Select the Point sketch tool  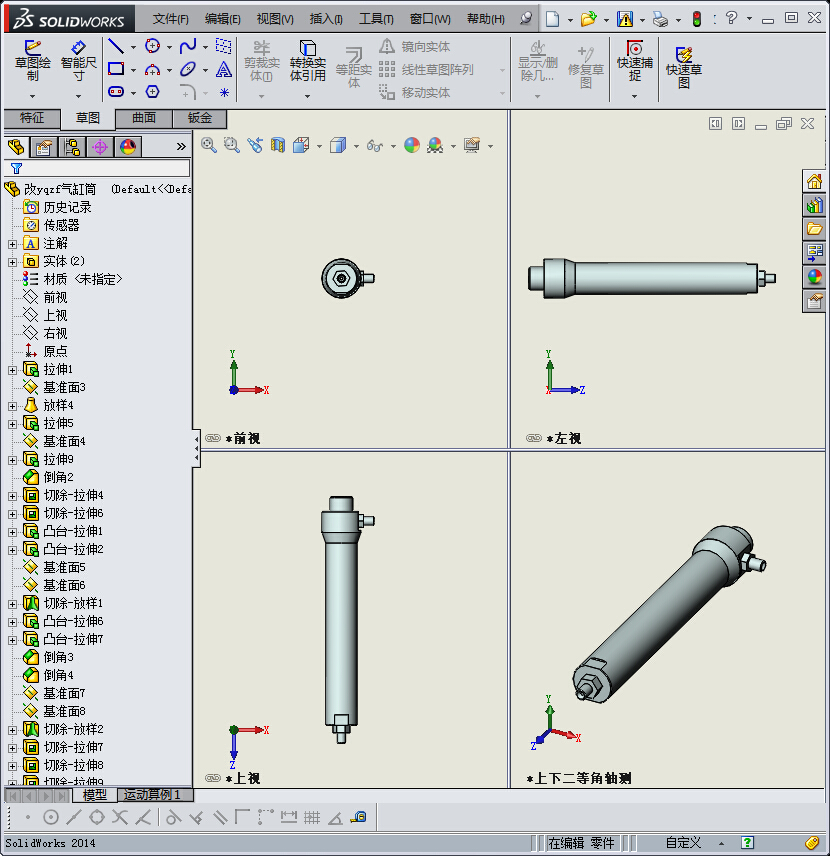coord(224,92)
